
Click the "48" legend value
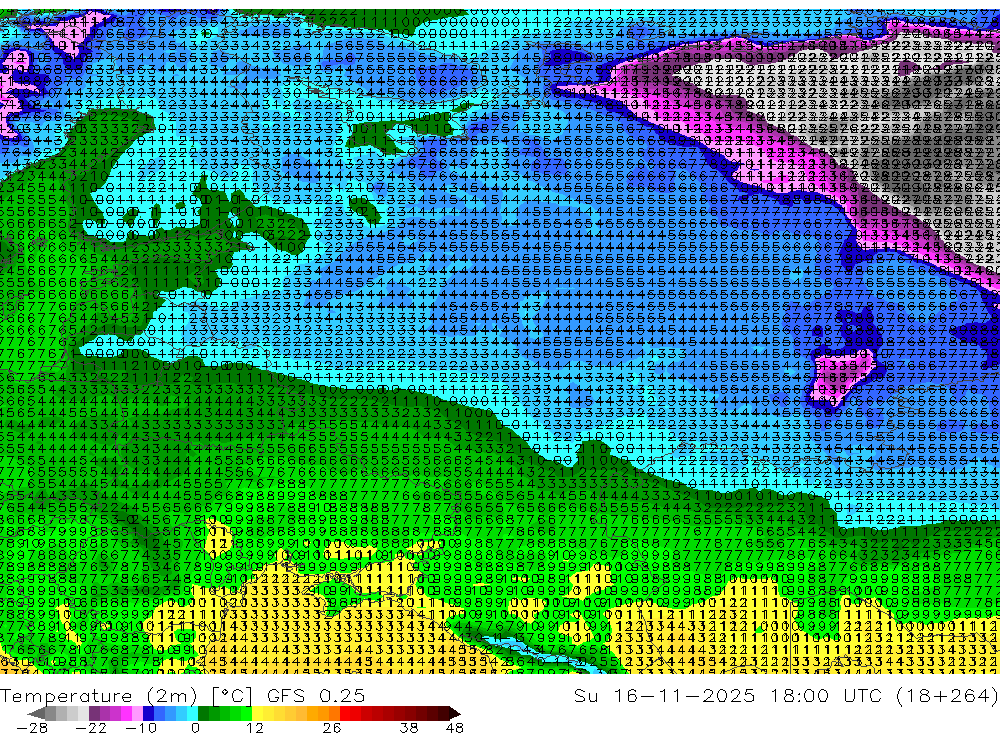pos(455,727)
